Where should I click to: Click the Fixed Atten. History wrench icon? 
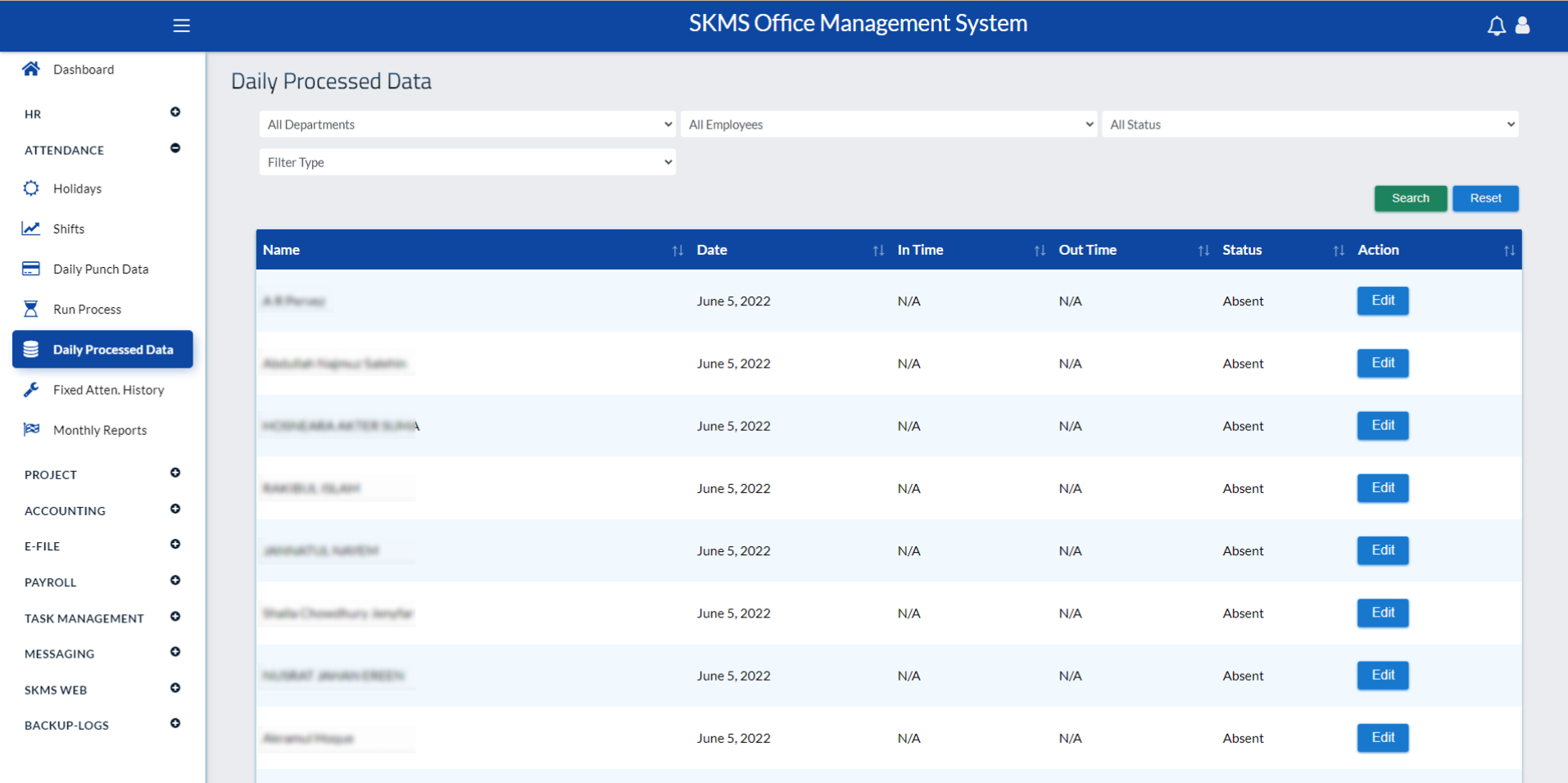(x=31, y=389)
